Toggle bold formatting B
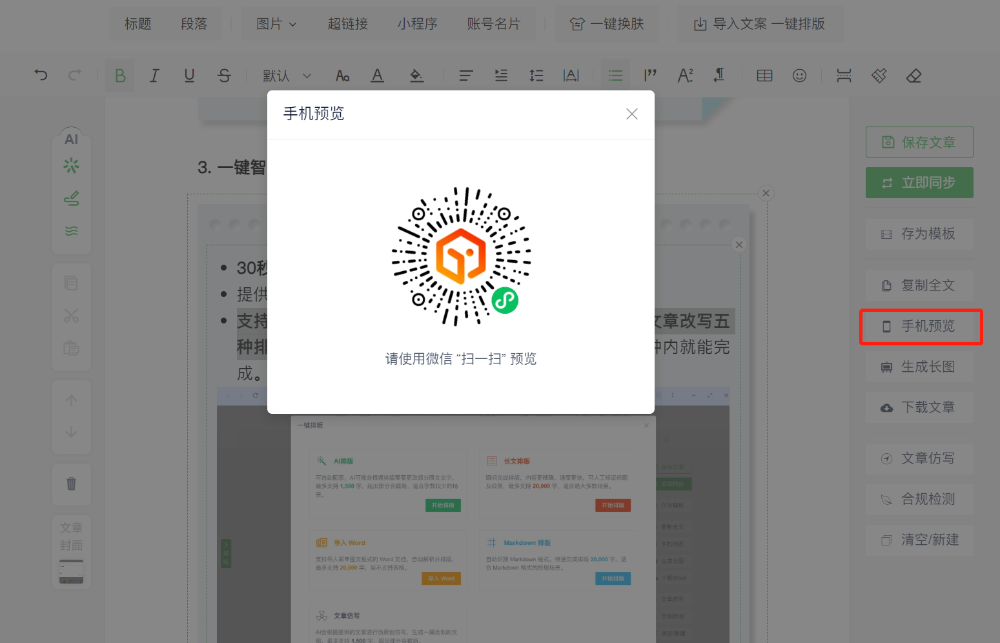1000x643 pixels. pos(120,76)
